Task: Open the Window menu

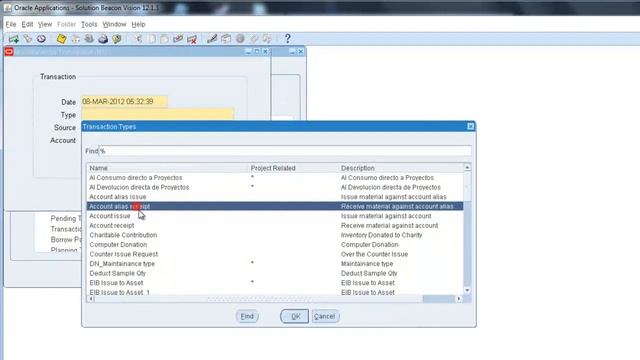Action: tap(114, 24)
